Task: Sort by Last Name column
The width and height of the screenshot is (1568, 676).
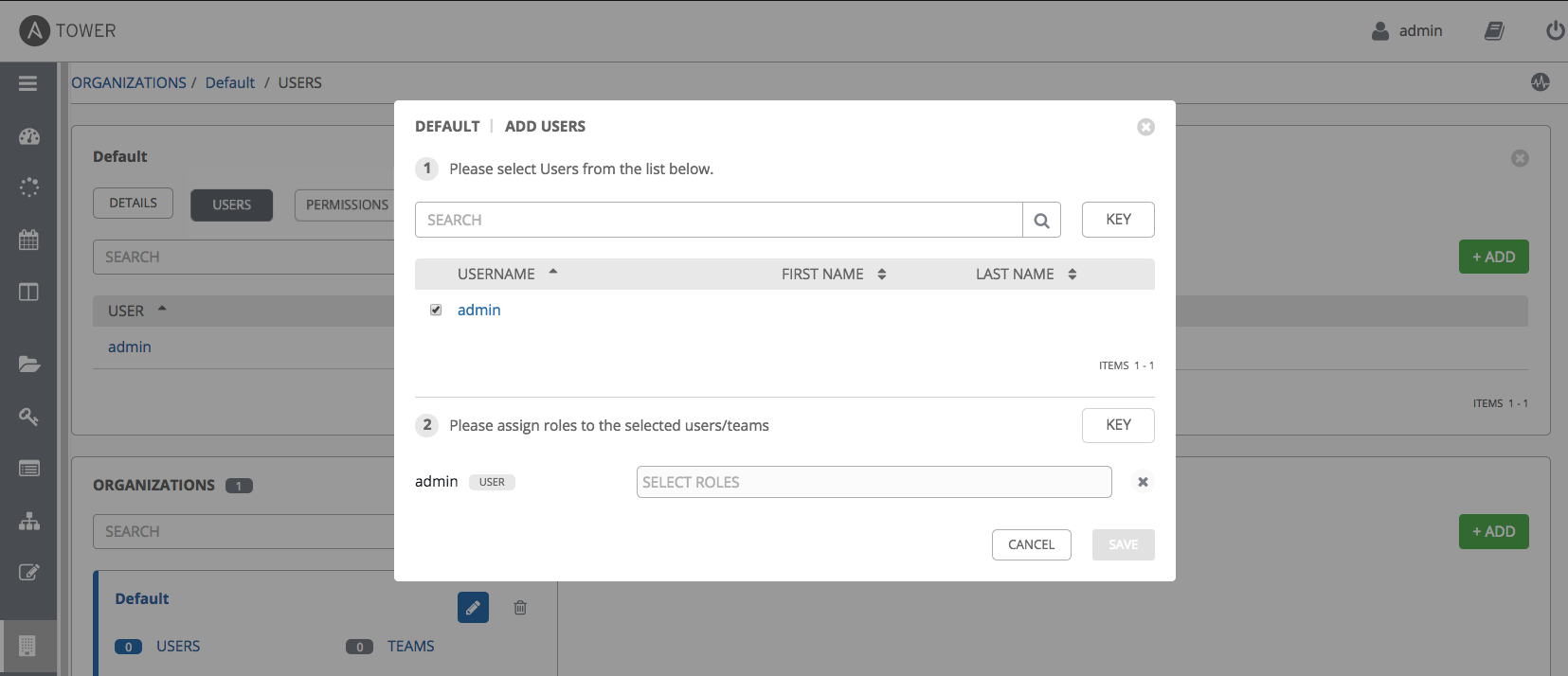Action: pos(1026,274)
